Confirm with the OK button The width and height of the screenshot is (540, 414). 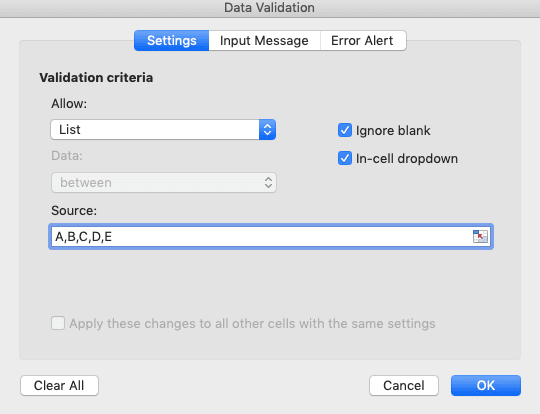pos(486,385)
